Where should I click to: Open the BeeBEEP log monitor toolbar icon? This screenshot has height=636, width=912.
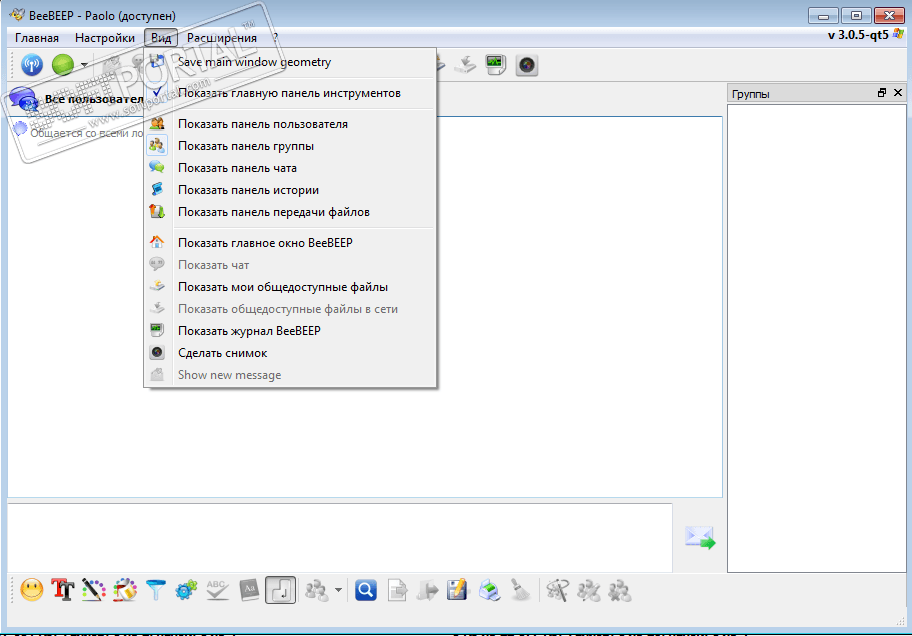pos(496,65)
